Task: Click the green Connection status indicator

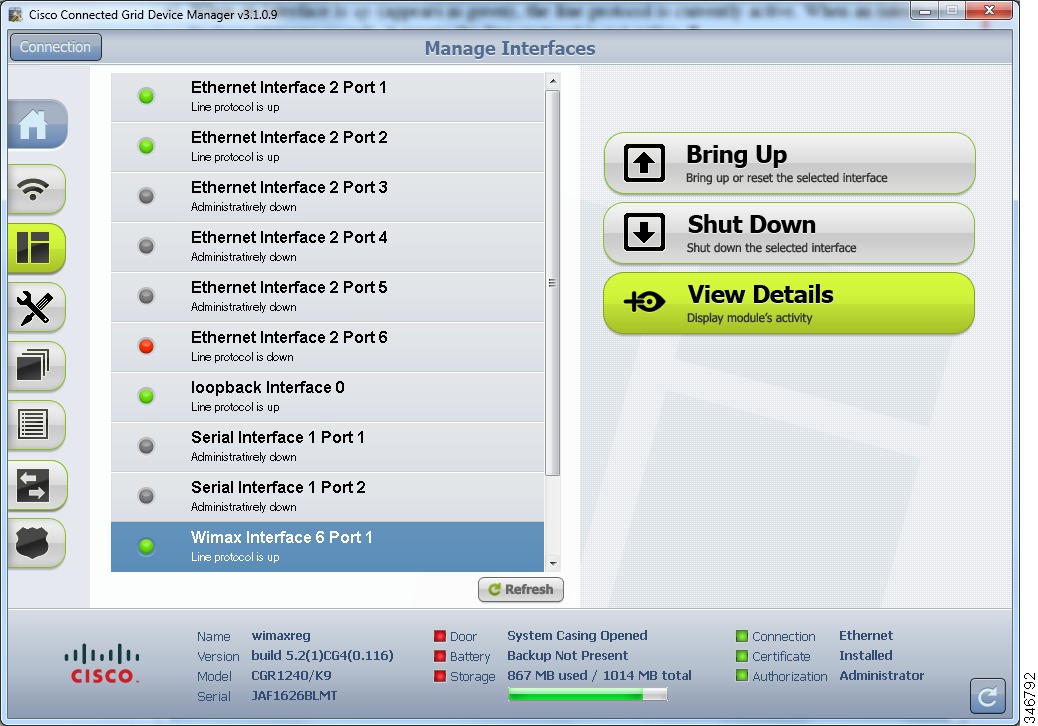Action: 741,636
